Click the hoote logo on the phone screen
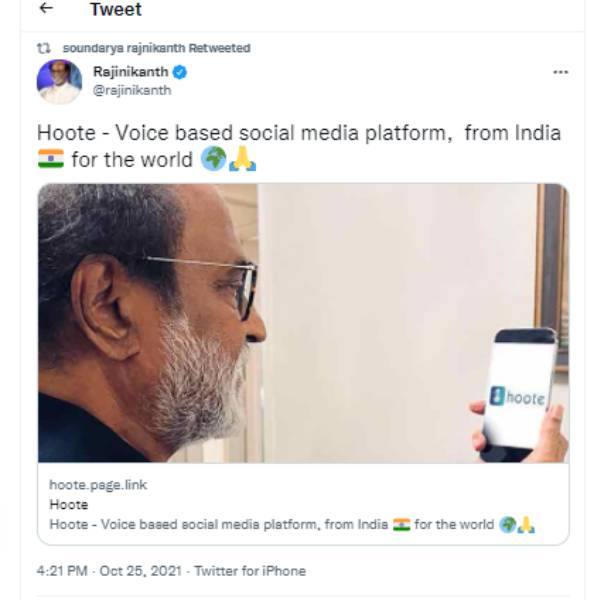Image resolution: width=600 pixels, height=600 pixels. [x=520, y=397]
